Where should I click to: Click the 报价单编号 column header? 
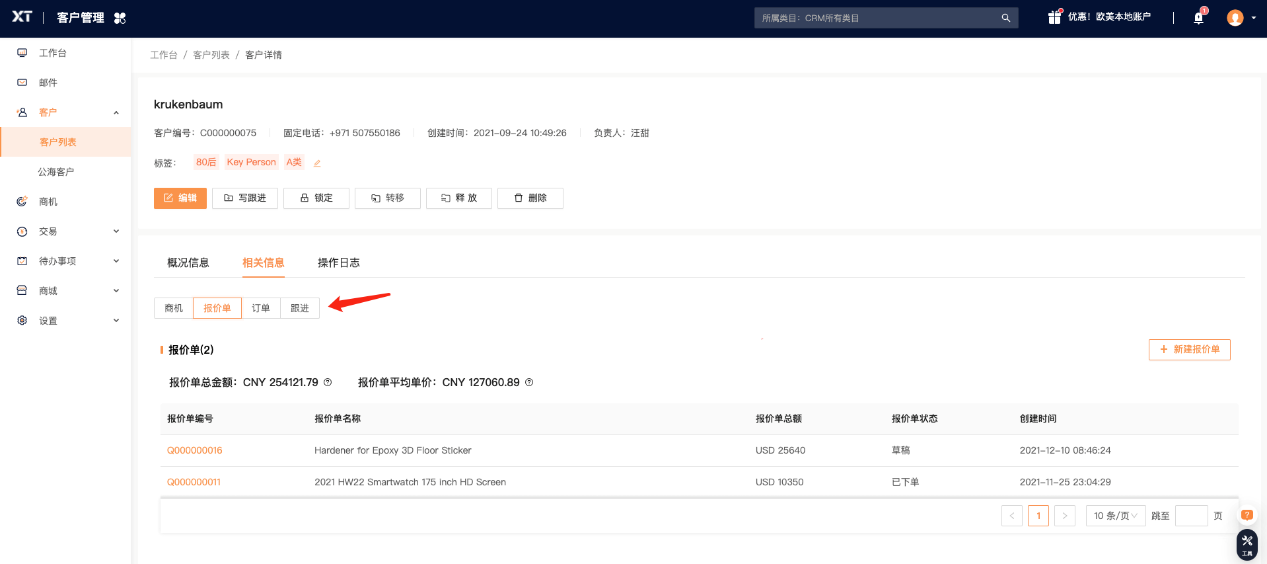click(190, 419)
